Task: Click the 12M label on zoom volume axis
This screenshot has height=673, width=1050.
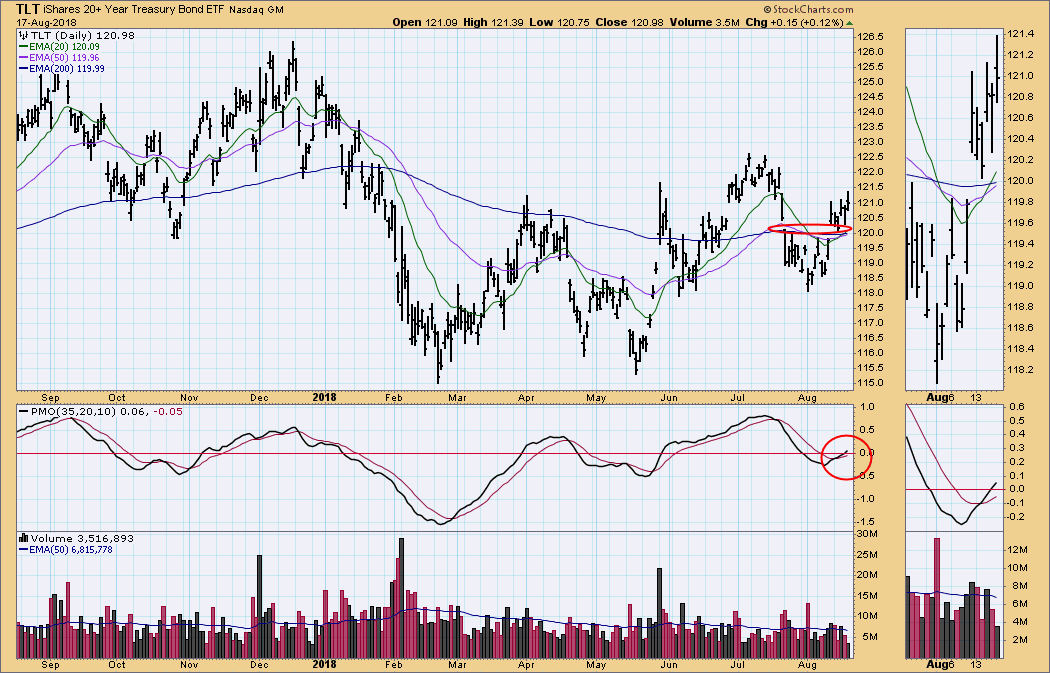Action: click(x=1018, y=549)
